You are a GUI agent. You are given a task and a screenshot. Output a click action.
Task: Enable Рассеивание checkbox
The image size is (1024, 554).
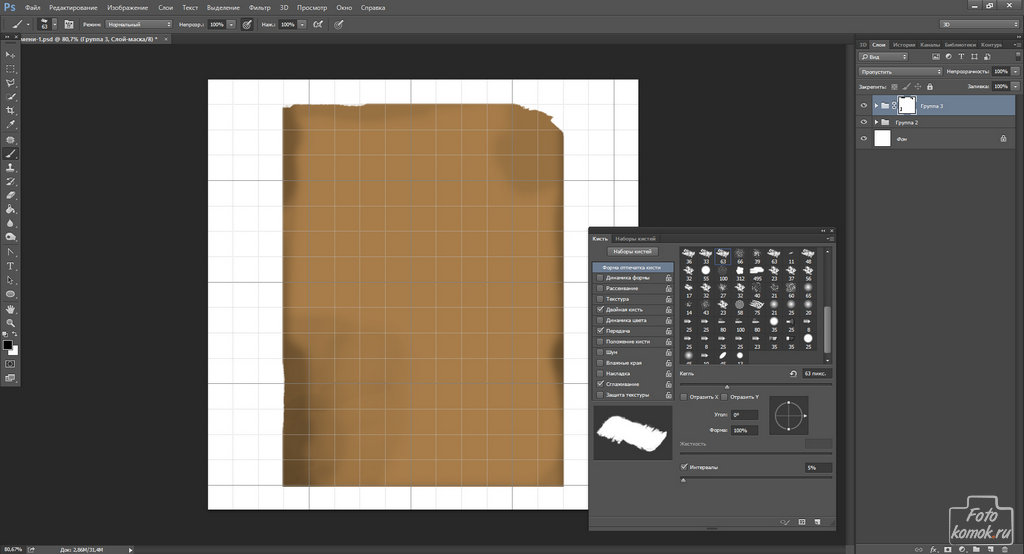point(600,288)
